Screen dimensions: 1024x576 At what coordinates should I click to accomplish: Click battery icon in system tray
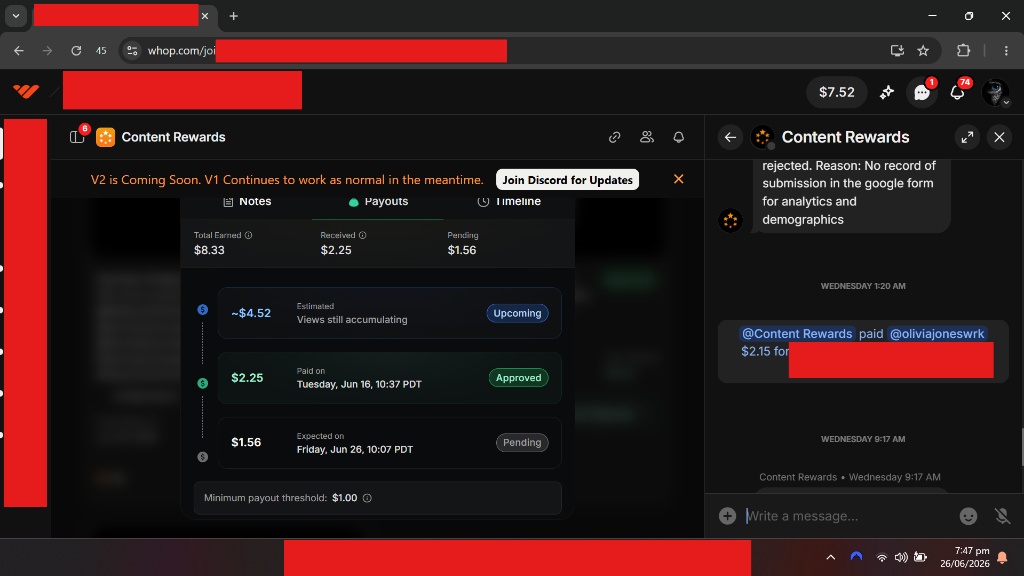(x=920, y=557)
